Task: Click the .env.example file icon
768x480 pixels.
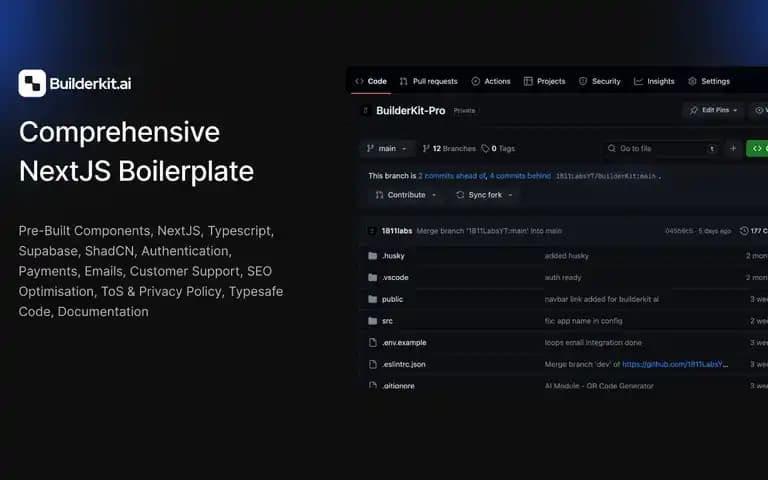Action: (x=373, y=342)
